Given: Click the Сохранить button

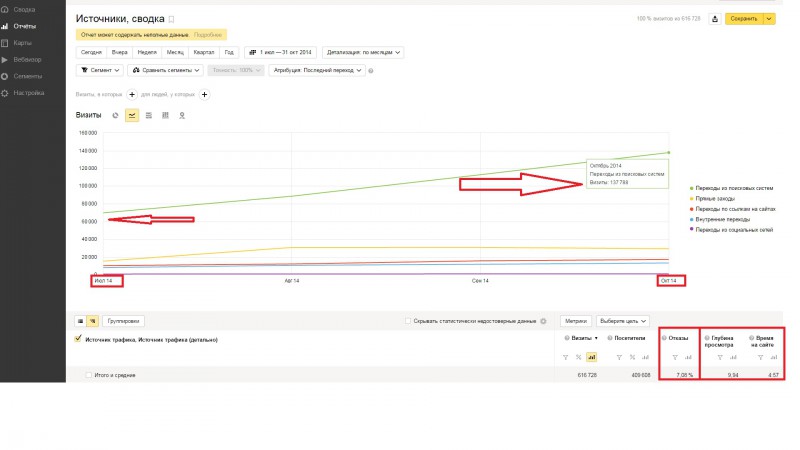Looking at the screenshot, I should (x=744, y=19).
